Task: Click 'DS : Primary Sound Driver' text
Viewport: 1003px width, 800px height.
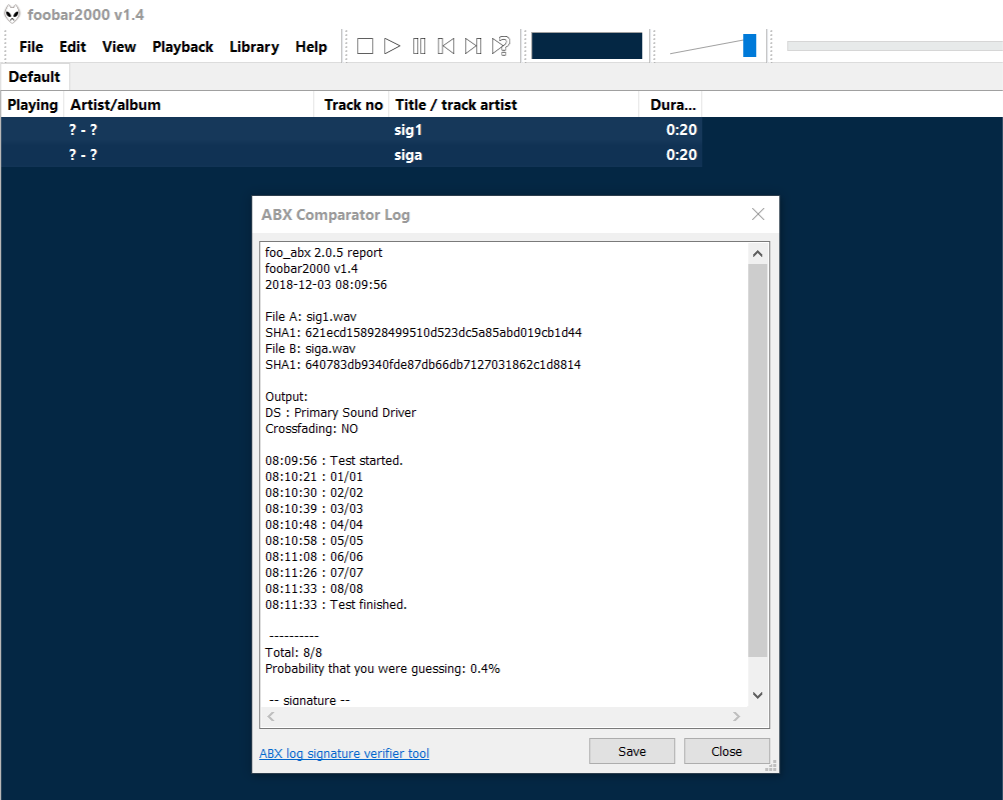Action: click(340, 412)
